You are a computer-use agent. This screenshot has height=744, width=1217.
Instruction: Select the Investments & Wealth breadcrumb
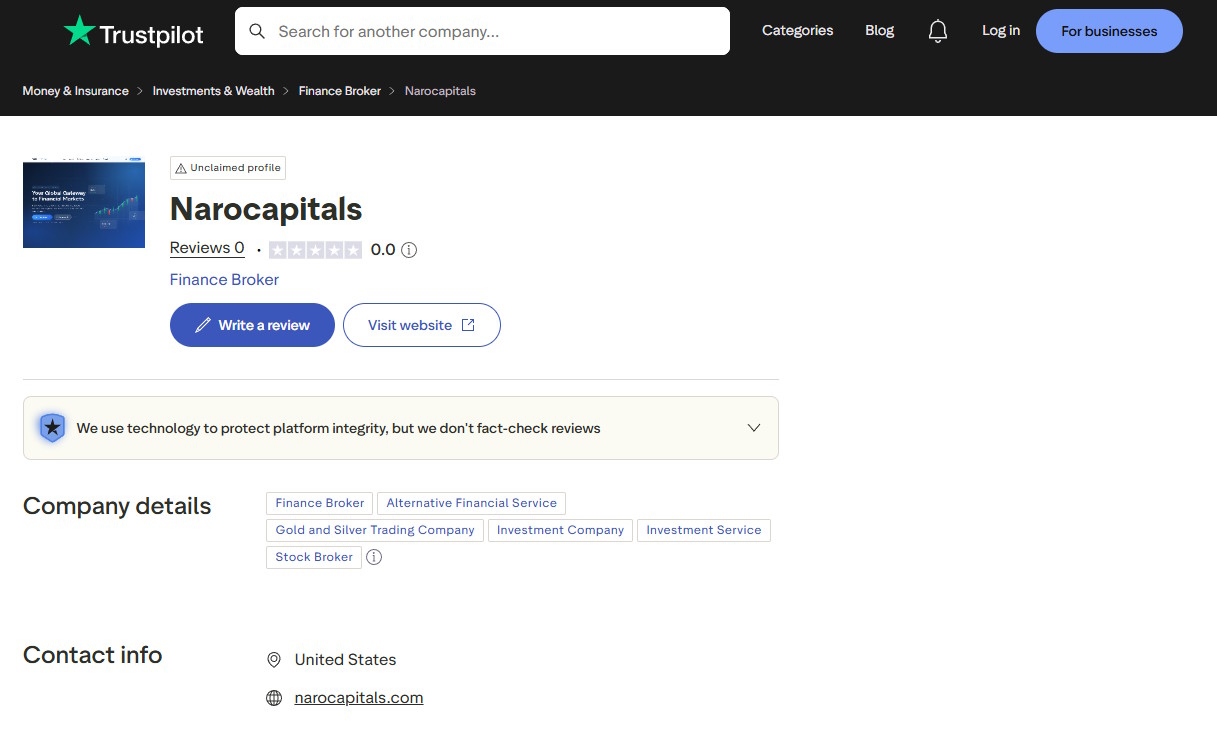click(x=213, y=91)
